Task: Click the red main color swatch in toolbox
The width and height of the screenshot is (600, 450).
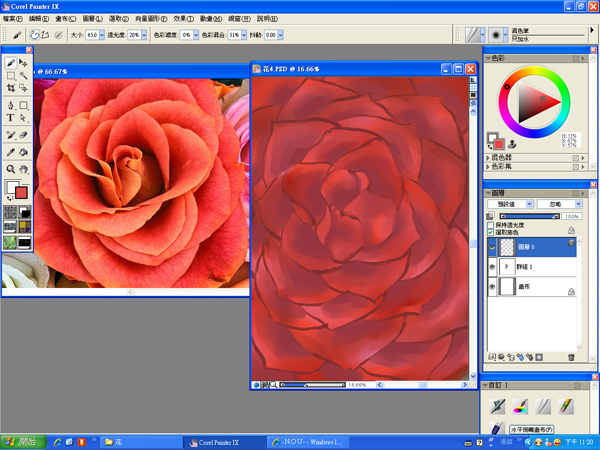Action: point(21,192)
